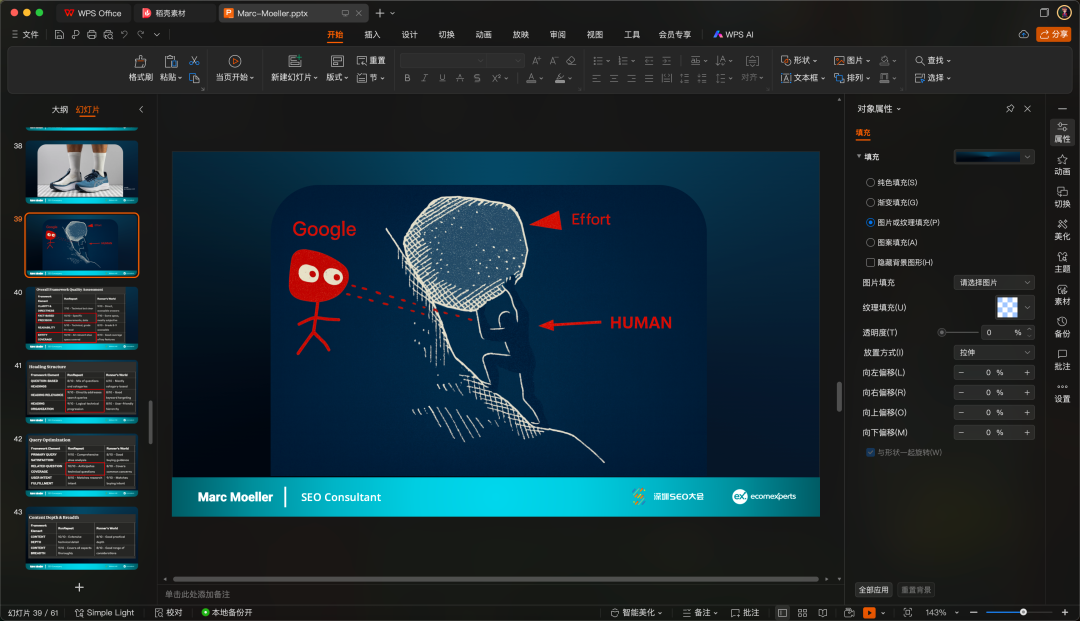Click the Copy icon below scissors
Screen dimensions: 1080x621
(x=194, y=78)
